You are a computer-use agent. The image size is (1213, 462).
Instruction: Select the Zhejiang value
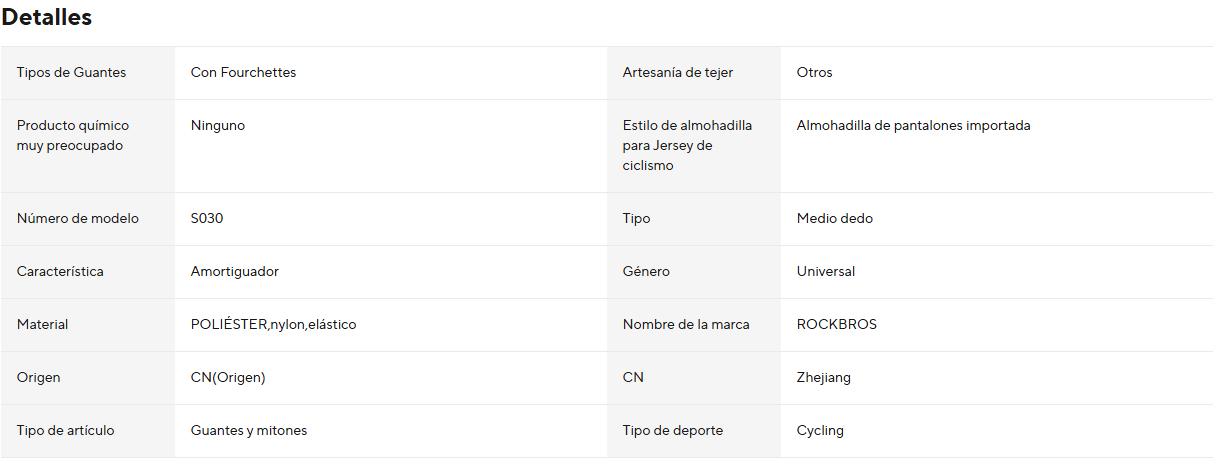tap(824, 378)
